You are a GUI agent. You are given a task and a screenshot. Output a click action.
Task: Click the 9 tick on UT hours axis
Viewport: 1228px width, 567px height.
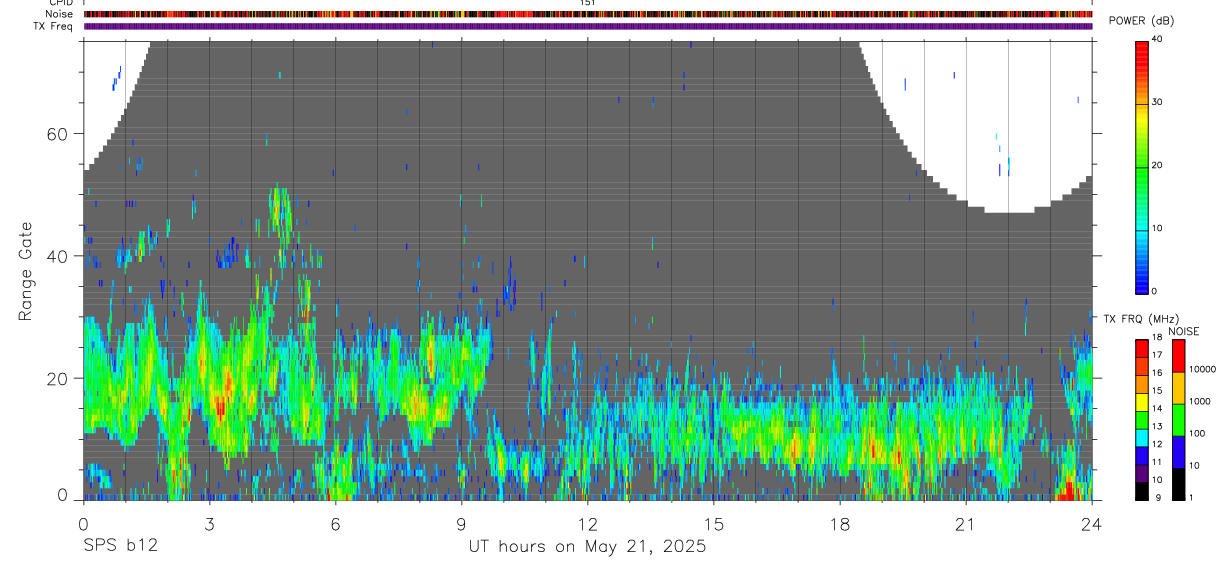(x=461, y=524)
